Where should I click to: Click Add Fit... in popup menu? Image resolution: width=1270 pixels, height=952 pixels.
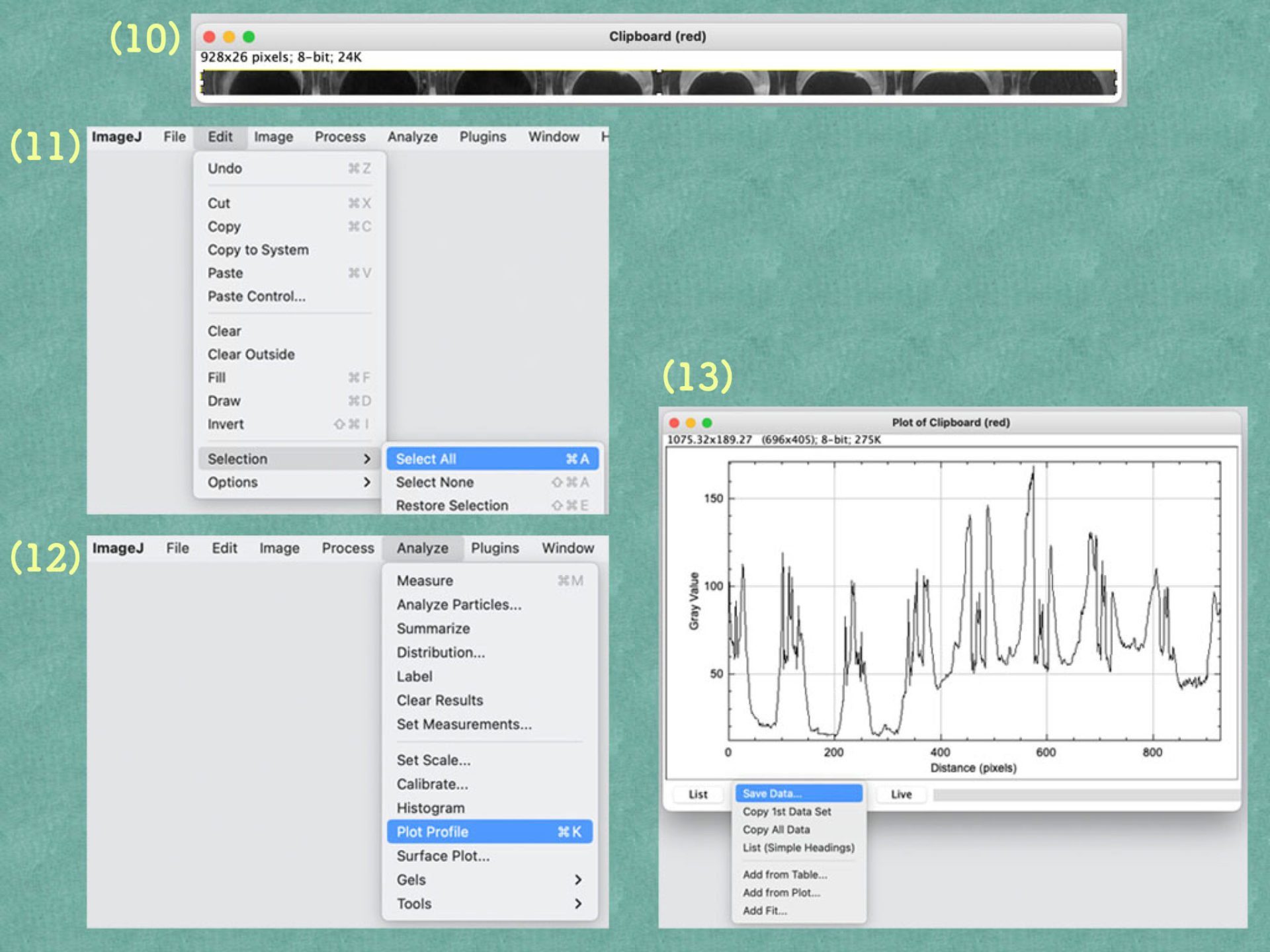765,911
